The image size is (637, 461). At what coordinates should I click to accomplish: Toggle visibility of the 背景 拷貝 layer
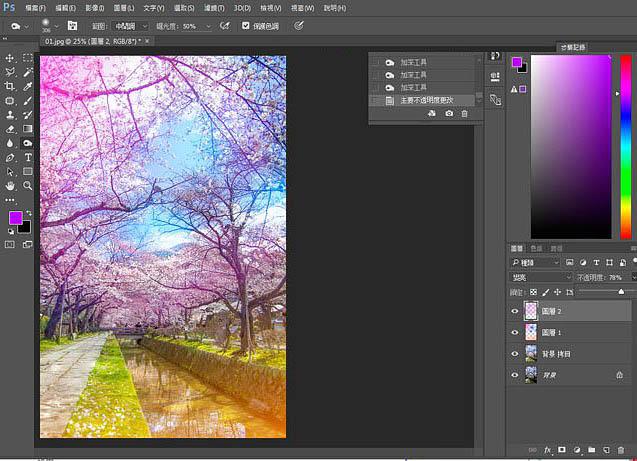coord(515,353)
